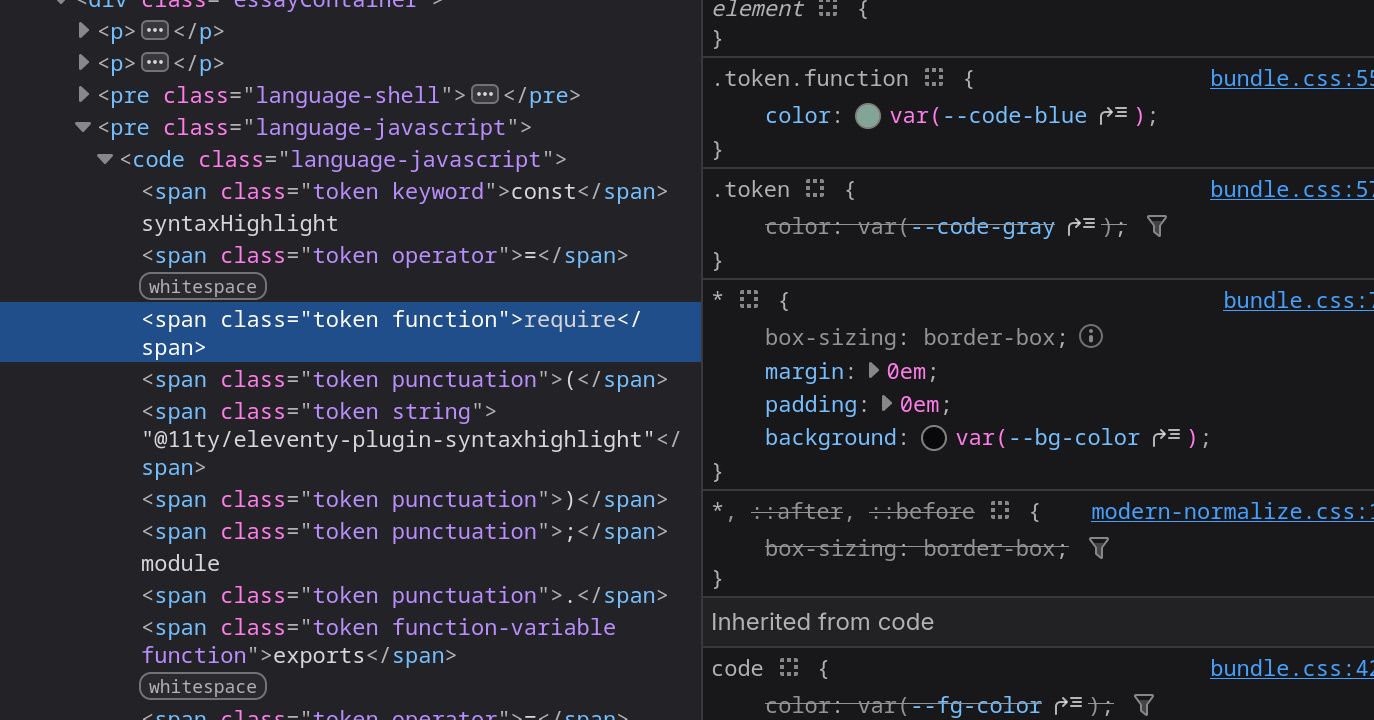
Task: Collapse the pre language-javascript node
Action: 83,127
